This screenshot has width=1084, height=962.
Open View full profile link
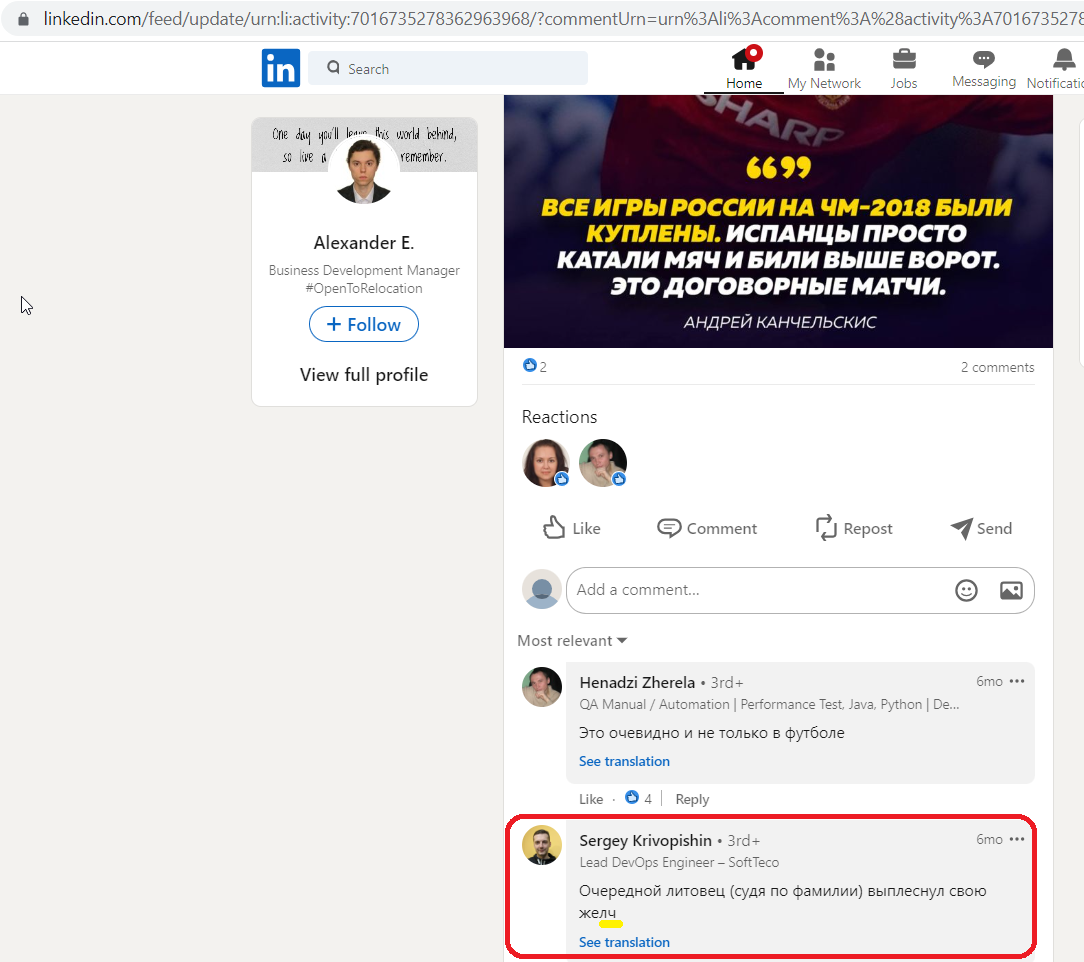pyautogui.click(x=364, y=375)
